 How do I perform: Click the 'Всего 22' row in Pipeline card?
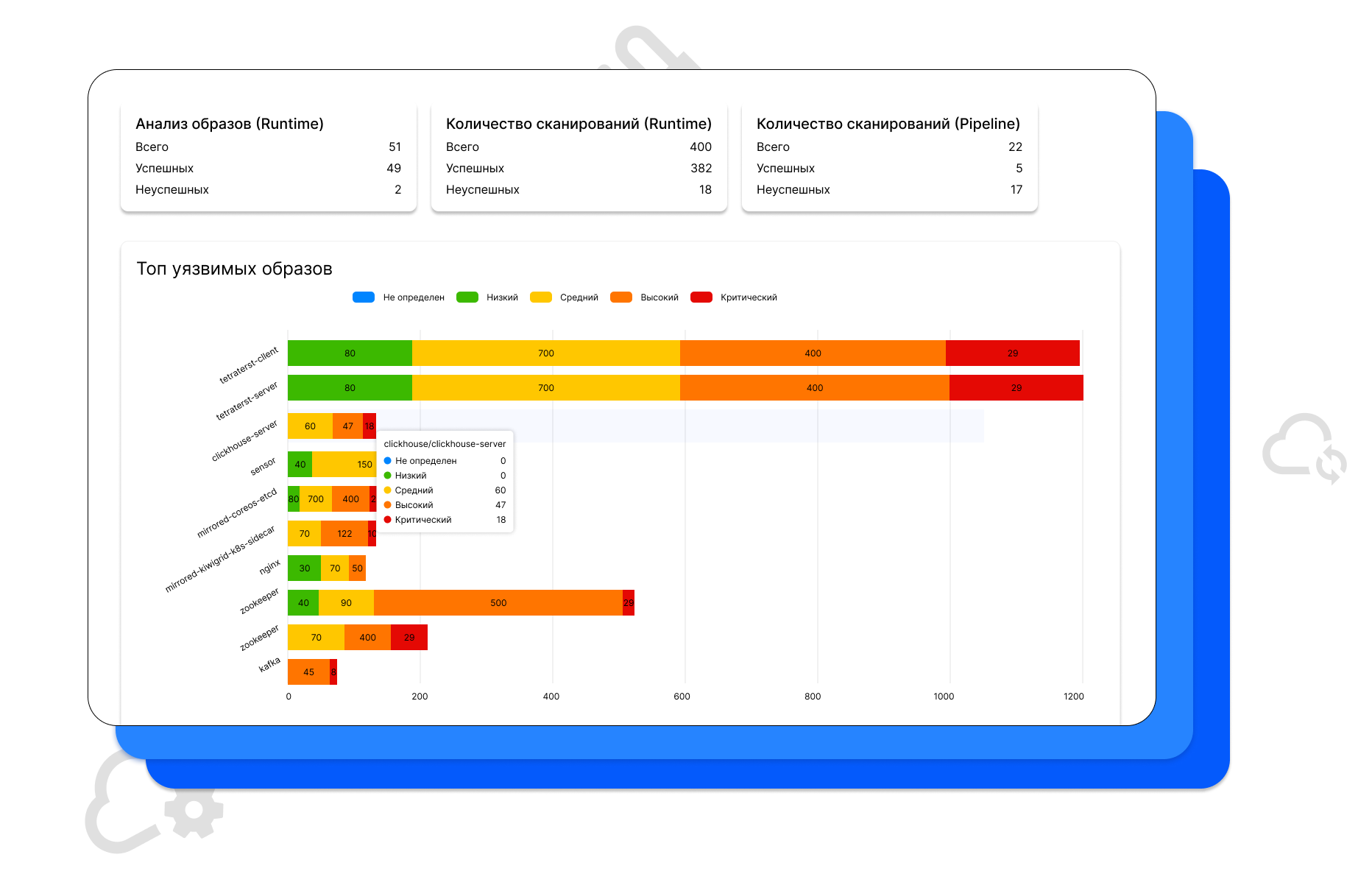pyautogui.click(x=889, y=147)
